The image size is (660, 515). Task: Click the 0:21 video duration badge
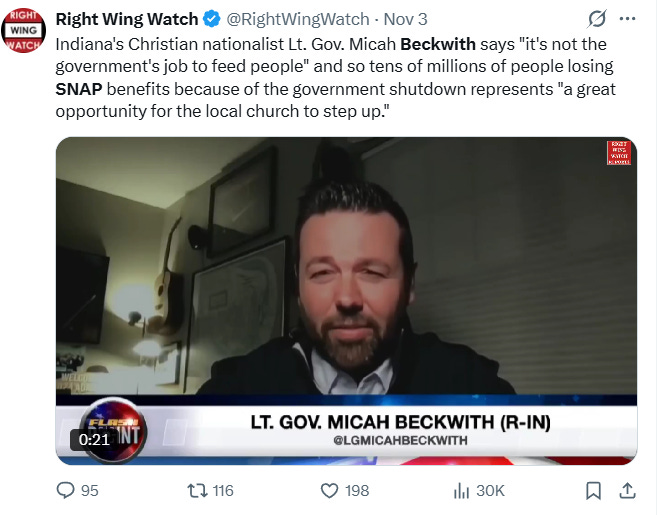click(94, 440)
